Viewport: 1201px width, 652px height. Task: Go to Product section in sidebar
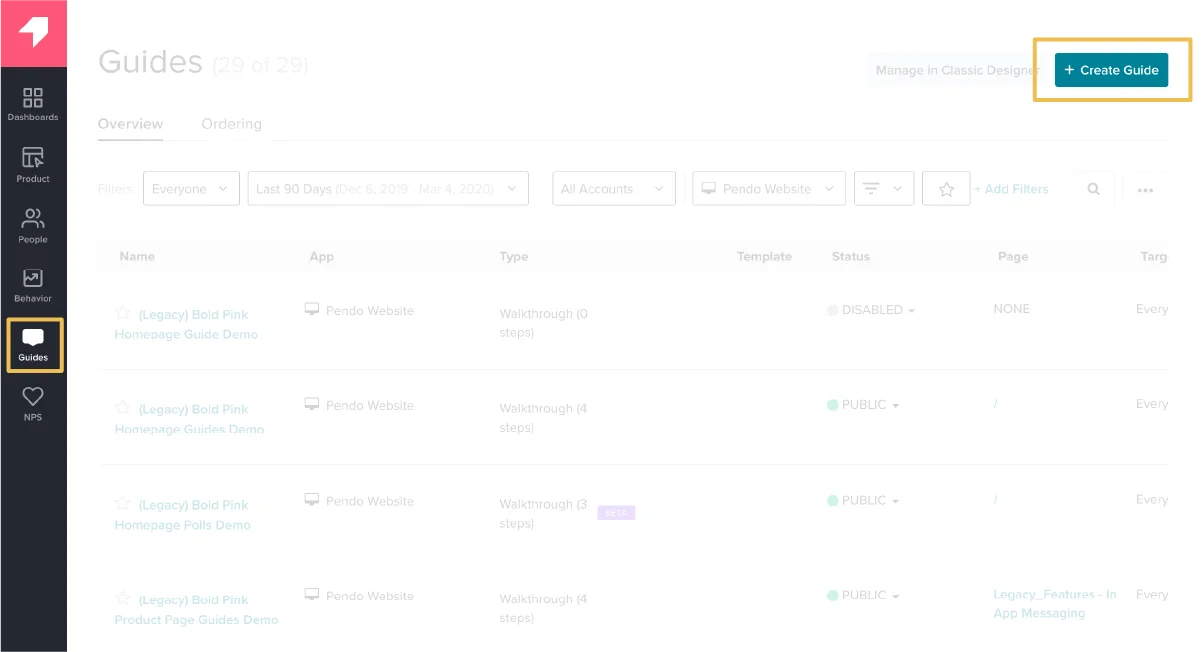(x=33, y=164)
